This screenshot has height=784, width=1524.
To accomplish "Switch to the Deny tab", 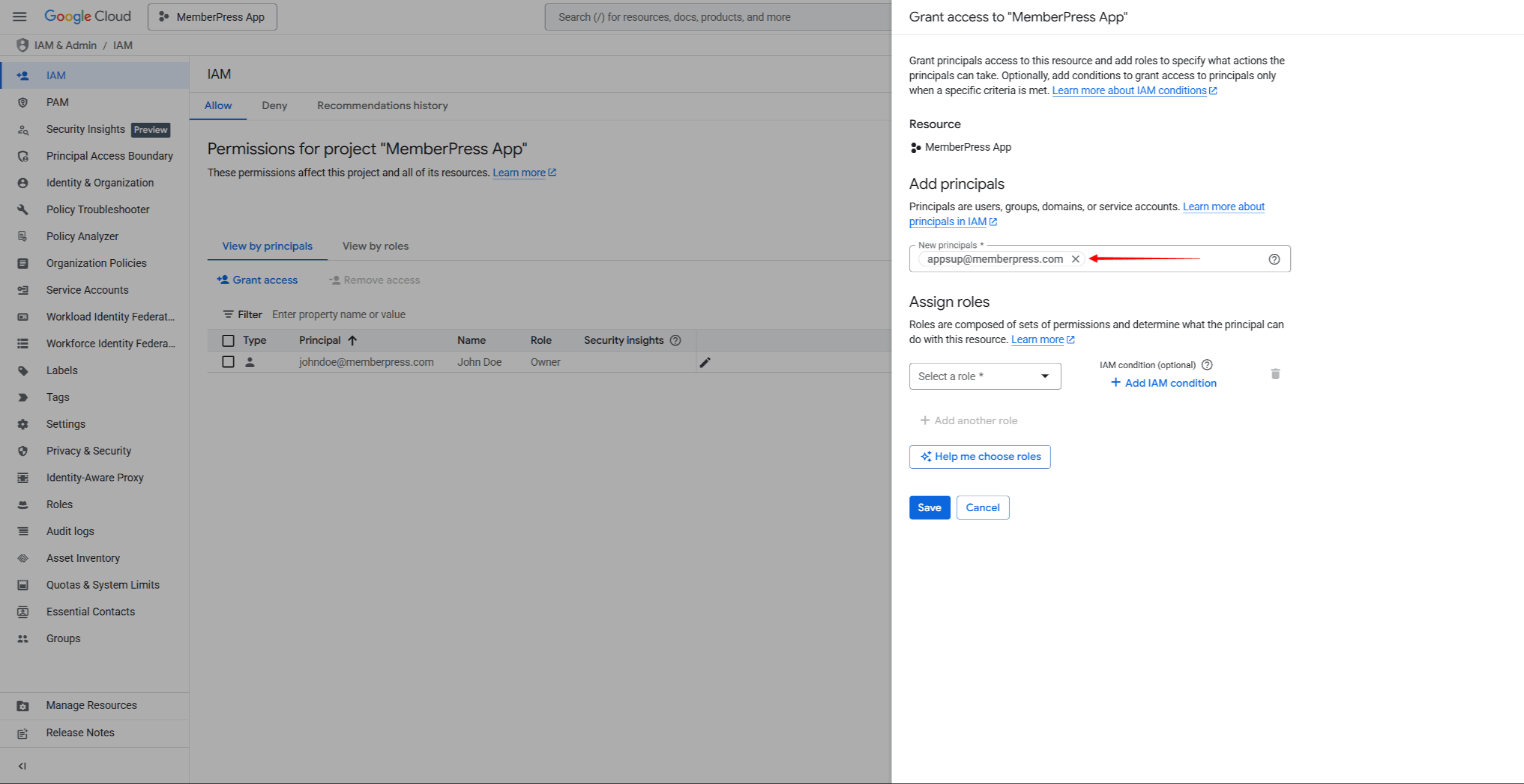I will pyautogui.click(x=274, y=105).
